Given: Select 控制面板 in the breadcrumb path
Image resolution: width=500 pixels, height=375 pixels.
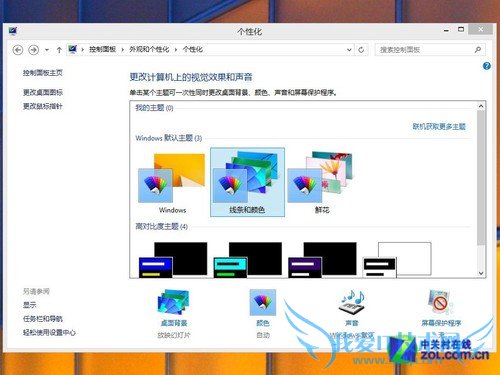Looking at the screenshot, I should pyautogui.click(x=102, y=49).
